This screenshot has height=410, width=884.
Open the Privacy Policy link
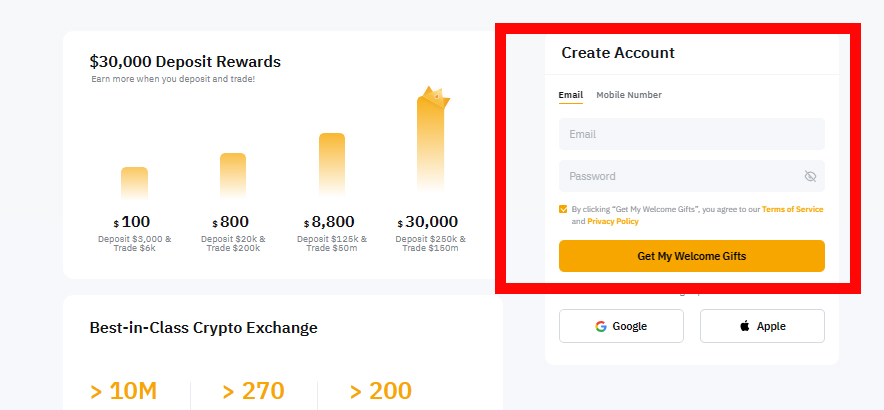click(613, 222)
